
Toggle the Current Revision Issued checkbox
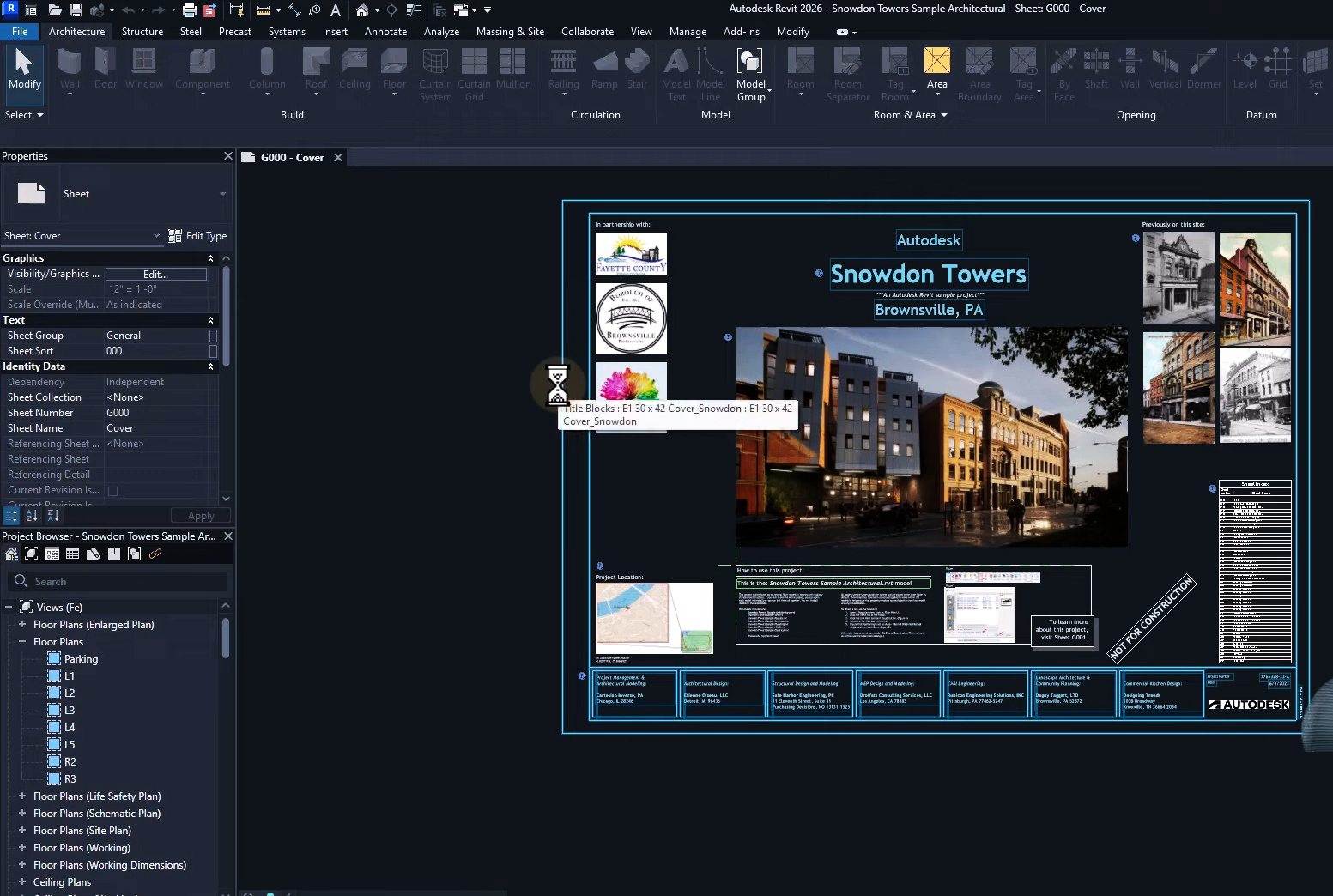112,491
